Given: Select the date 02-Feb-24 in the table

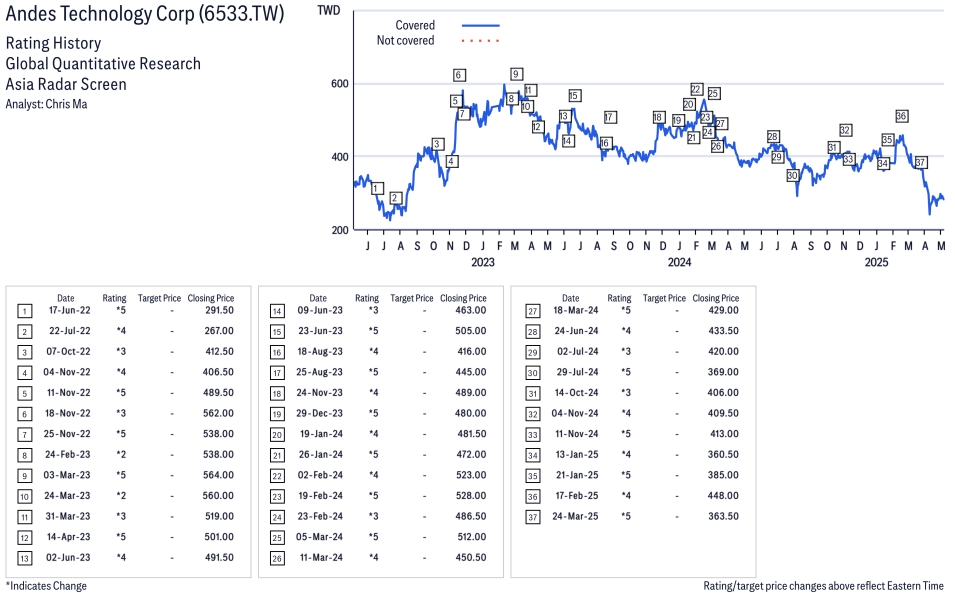Looking at the screenshot, I should pyautogui.click(x=320, y=475).
